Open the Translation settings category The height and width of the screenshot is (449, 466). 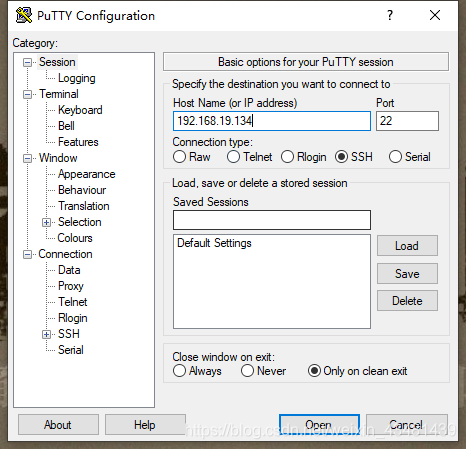[84, 206]
